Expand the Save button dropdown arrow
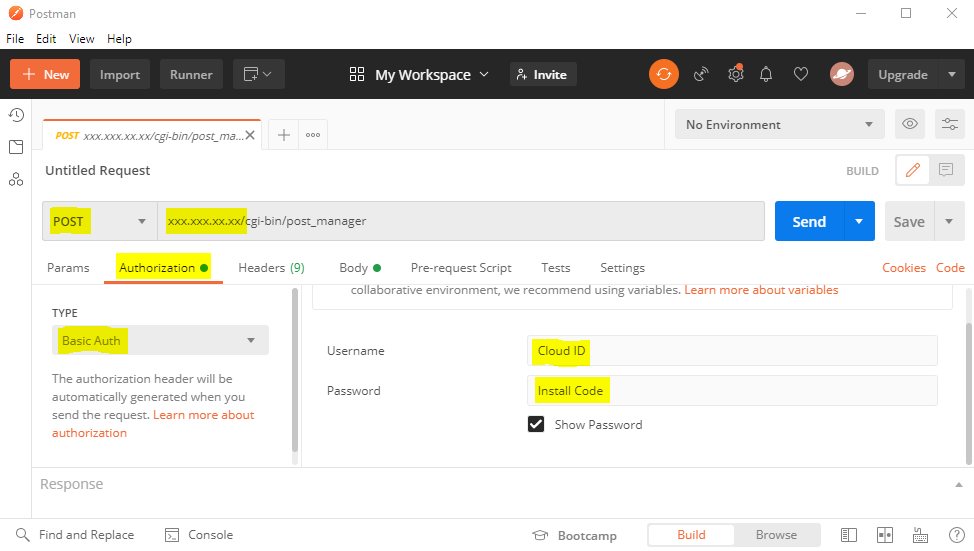Screen dimensions: 974x551 pos(949,221)
